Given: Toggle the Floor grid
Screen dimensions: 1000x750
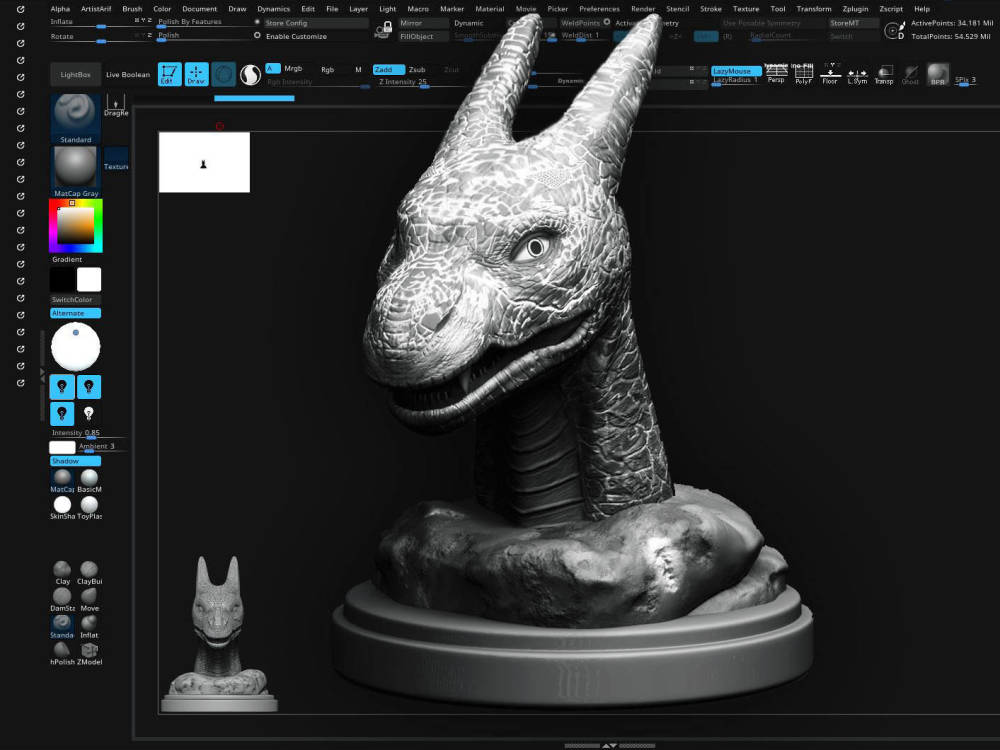Looking at the screenshot, I should [830, 74].
